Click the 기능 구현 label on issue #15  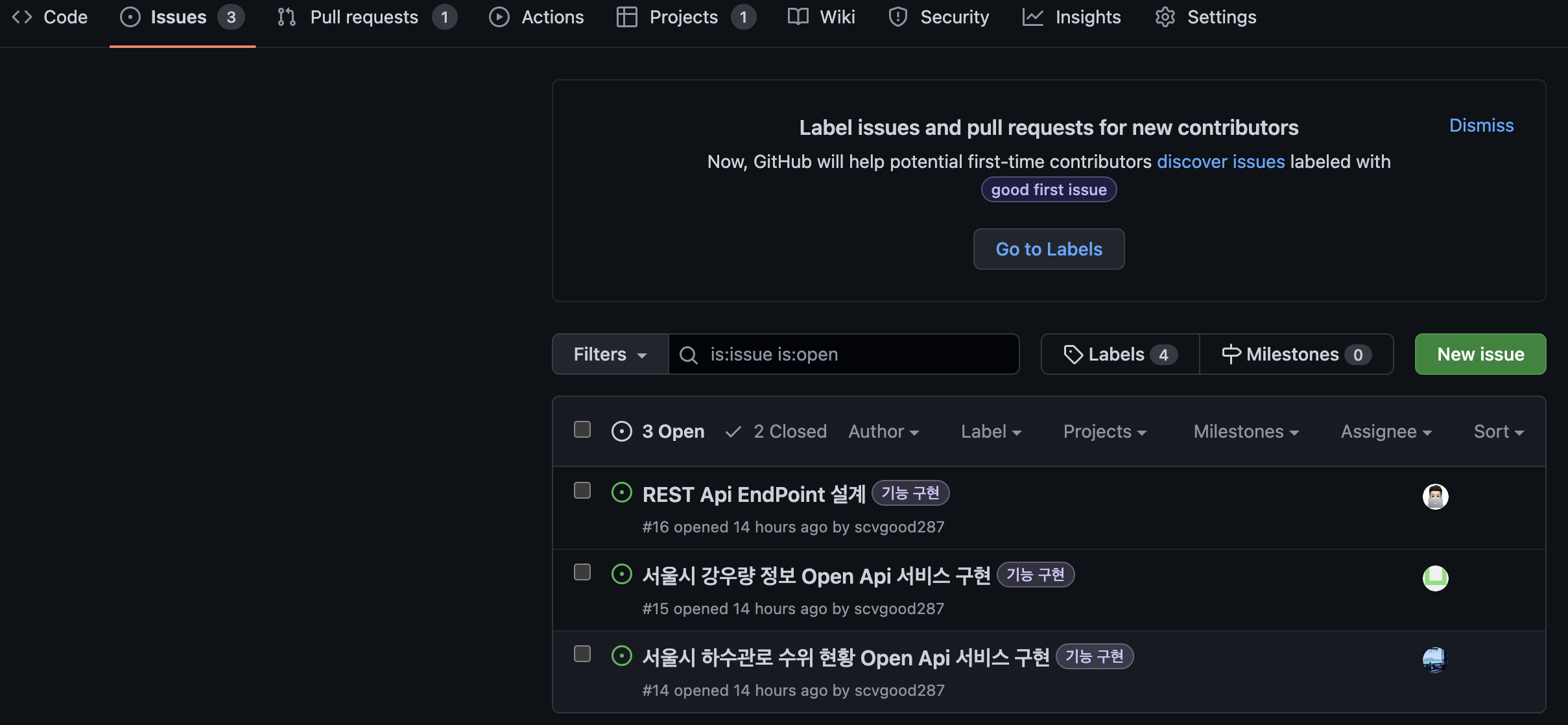tap(1035, 575)
